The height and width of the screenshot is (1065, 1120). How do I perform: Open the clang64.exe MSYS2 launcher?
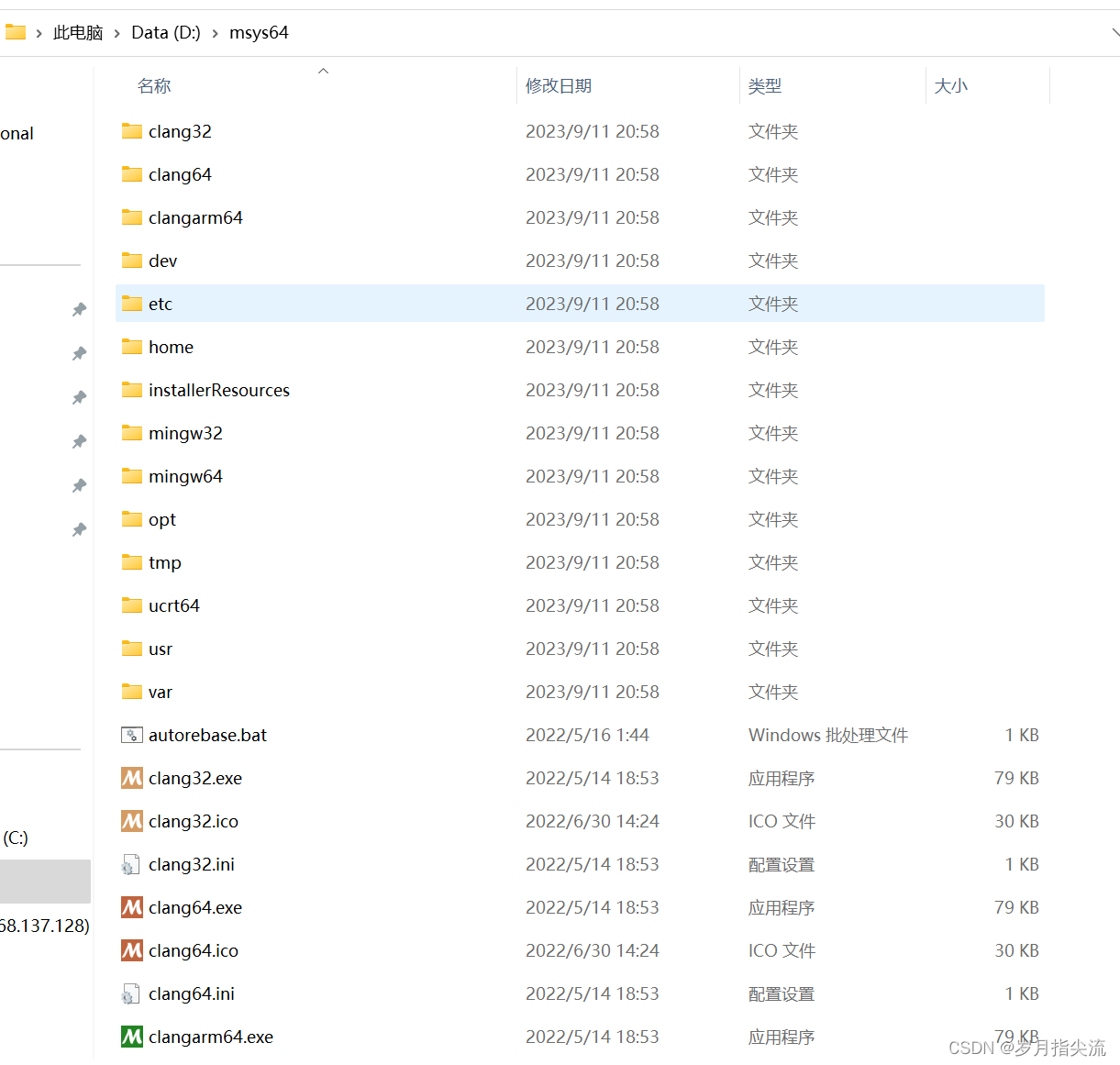pyautogui.click(x=194, y=907)
